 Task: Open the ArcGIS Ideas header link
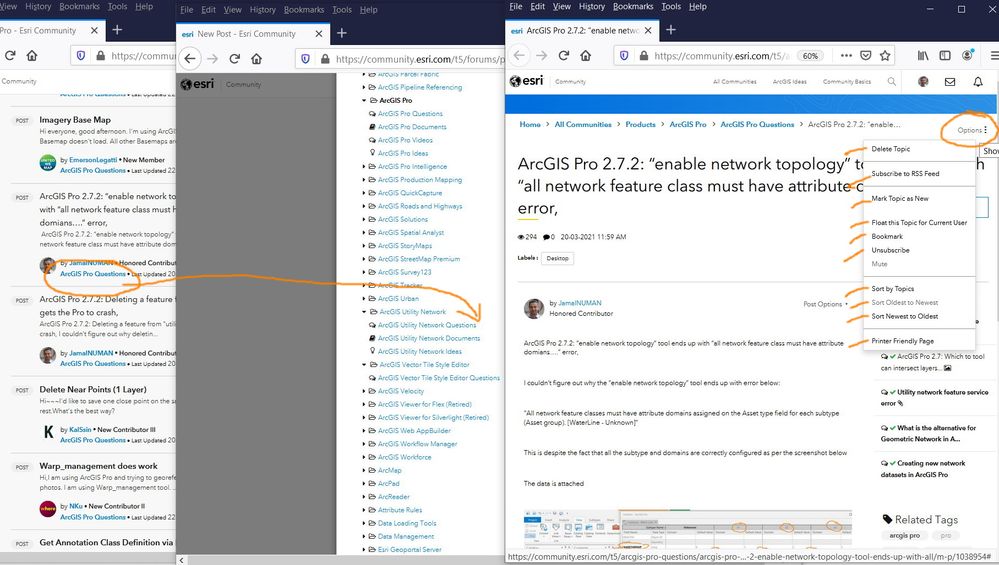(789, 82)
